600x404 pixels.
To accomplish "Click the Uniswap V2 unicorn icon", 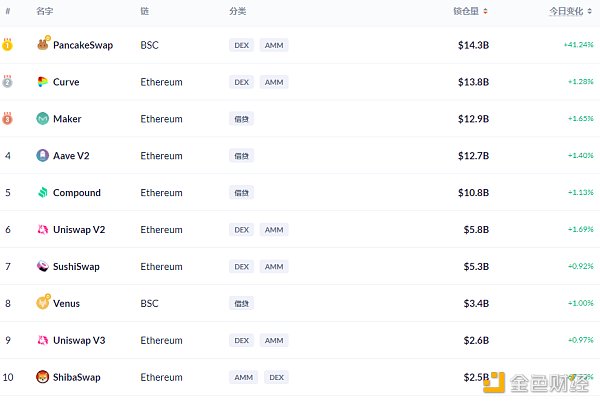I will point(42,230).
